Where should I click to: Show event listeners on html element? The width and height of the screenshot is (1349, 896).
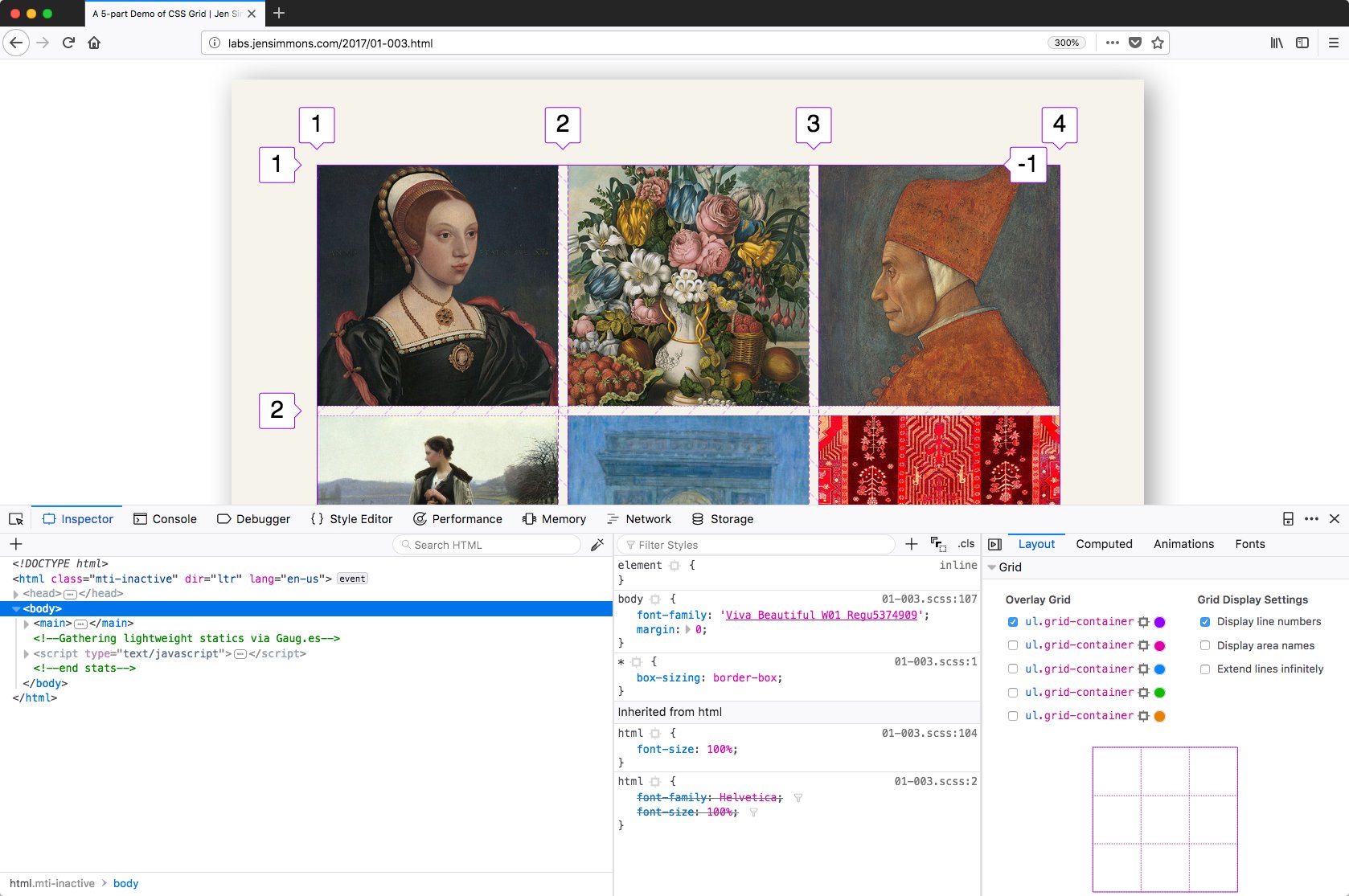tap(352, 579)
